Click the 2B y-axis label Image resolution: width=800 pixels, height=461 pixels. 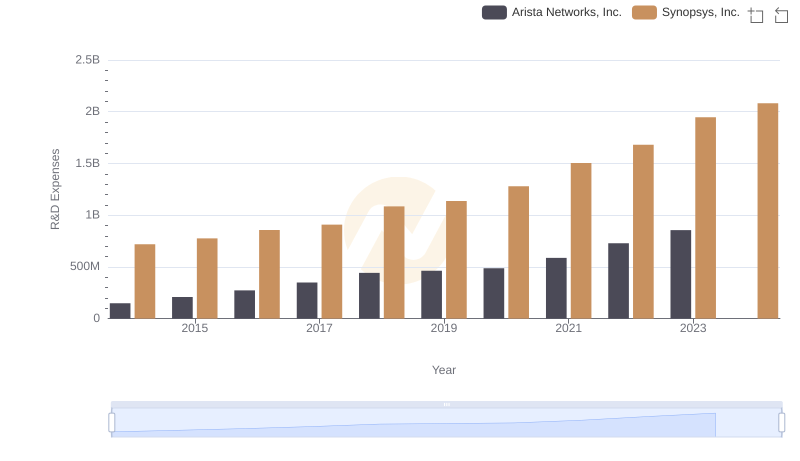click(92, 111)
